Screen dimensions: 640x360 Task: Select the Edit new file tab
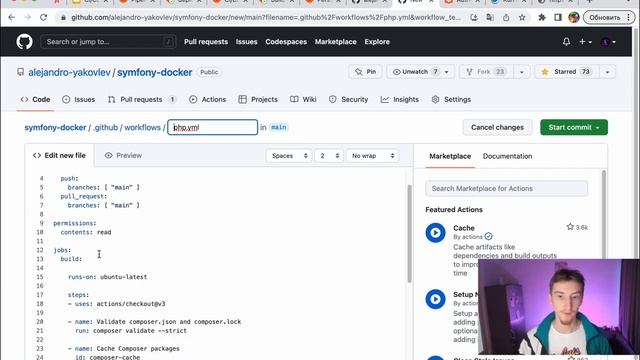pos(59,156)
